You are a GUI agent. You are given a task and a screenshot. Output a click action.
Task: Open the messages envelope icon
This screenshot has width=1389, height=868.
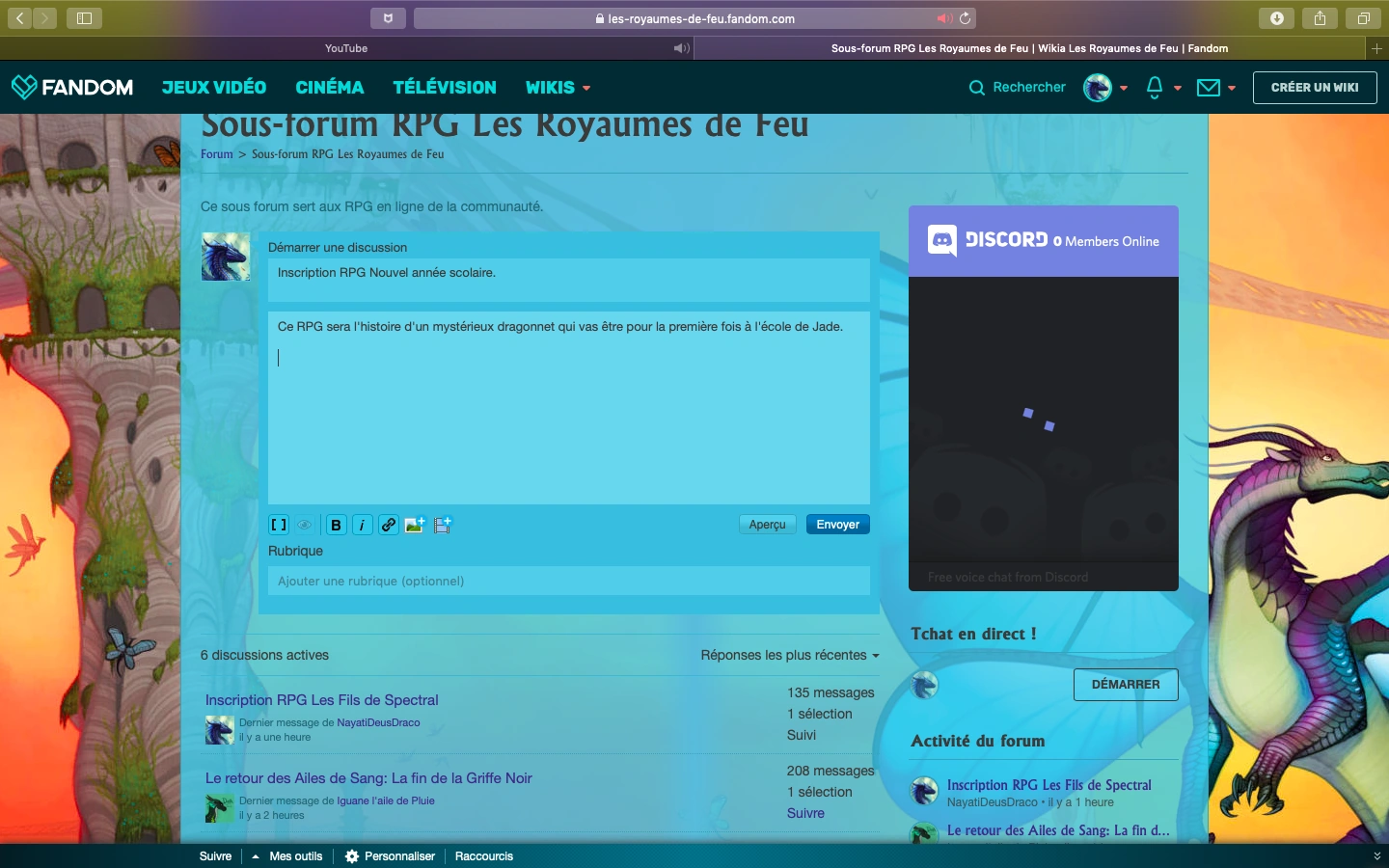[1208, 88]
